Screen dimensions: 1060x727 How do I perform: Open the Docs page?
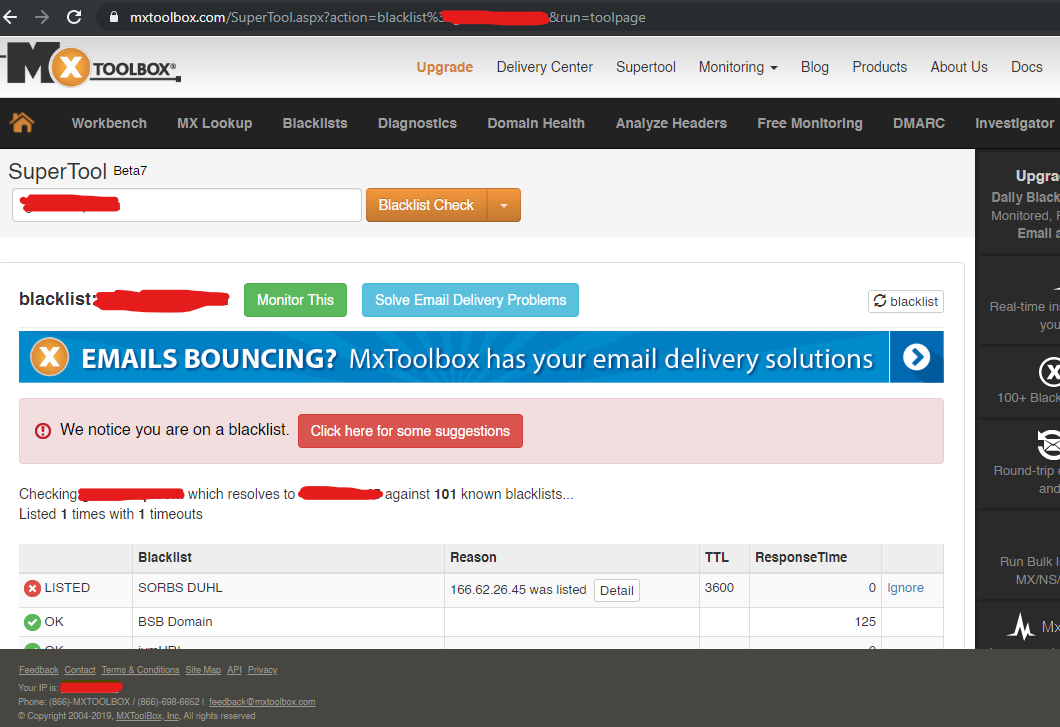pyautogui.click(x=1026, y=67)
